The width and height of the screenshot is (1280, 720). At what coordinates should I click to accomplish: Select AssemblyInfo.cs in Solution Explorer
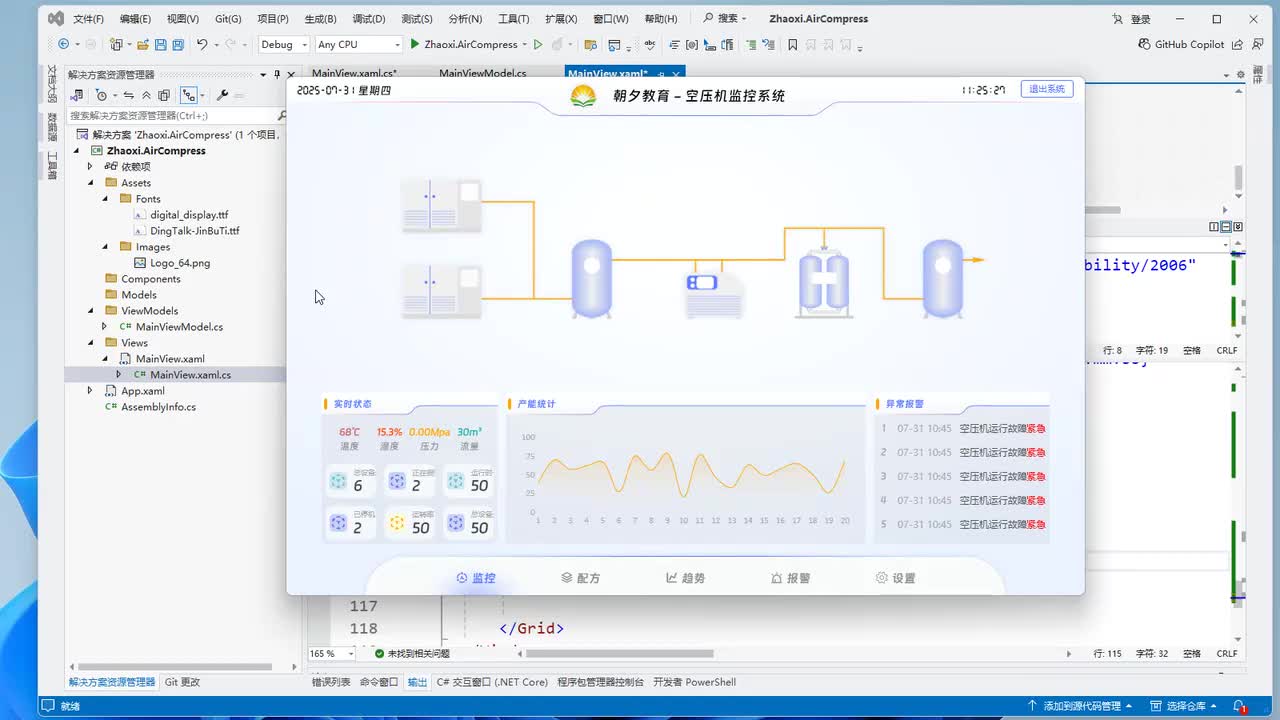pyautogui.click(x=158, y=407)
